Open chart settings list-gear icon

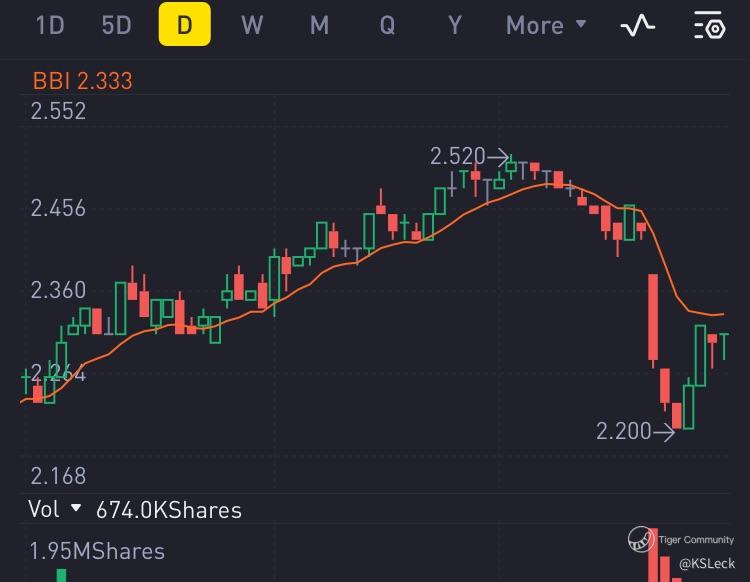tap(709, 26)
